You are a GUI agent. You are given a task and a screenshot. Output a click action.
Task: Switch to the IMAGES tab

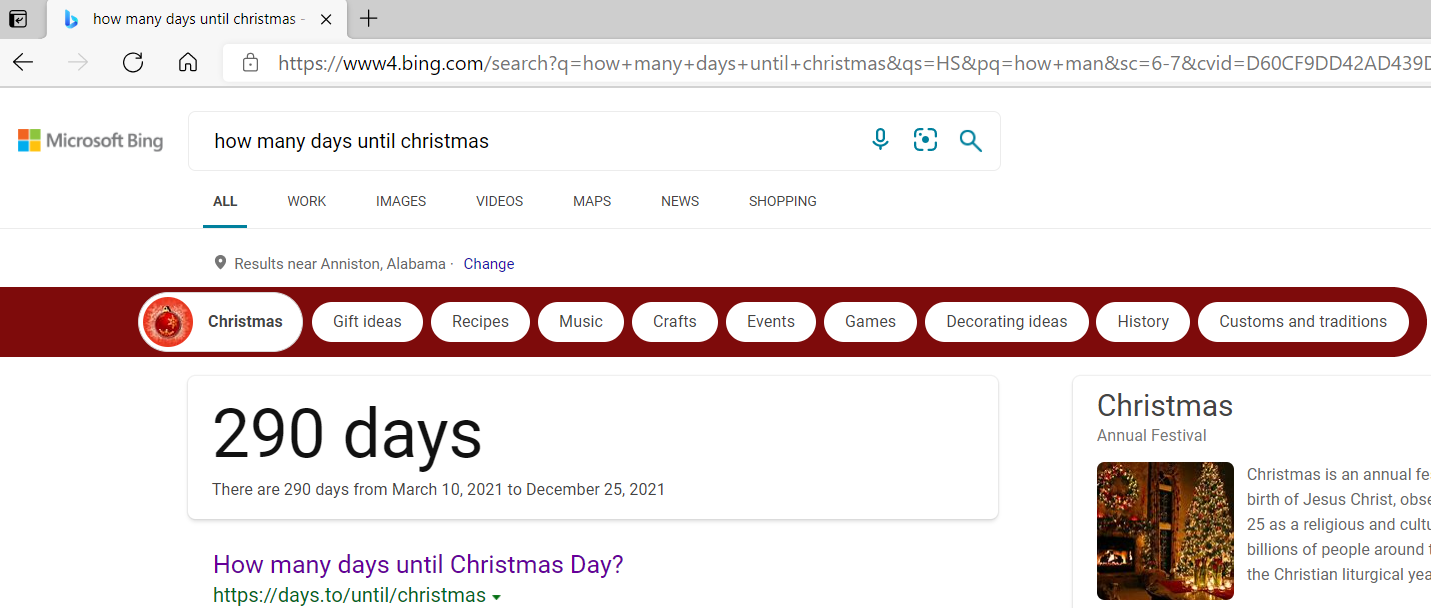(401, 201)
